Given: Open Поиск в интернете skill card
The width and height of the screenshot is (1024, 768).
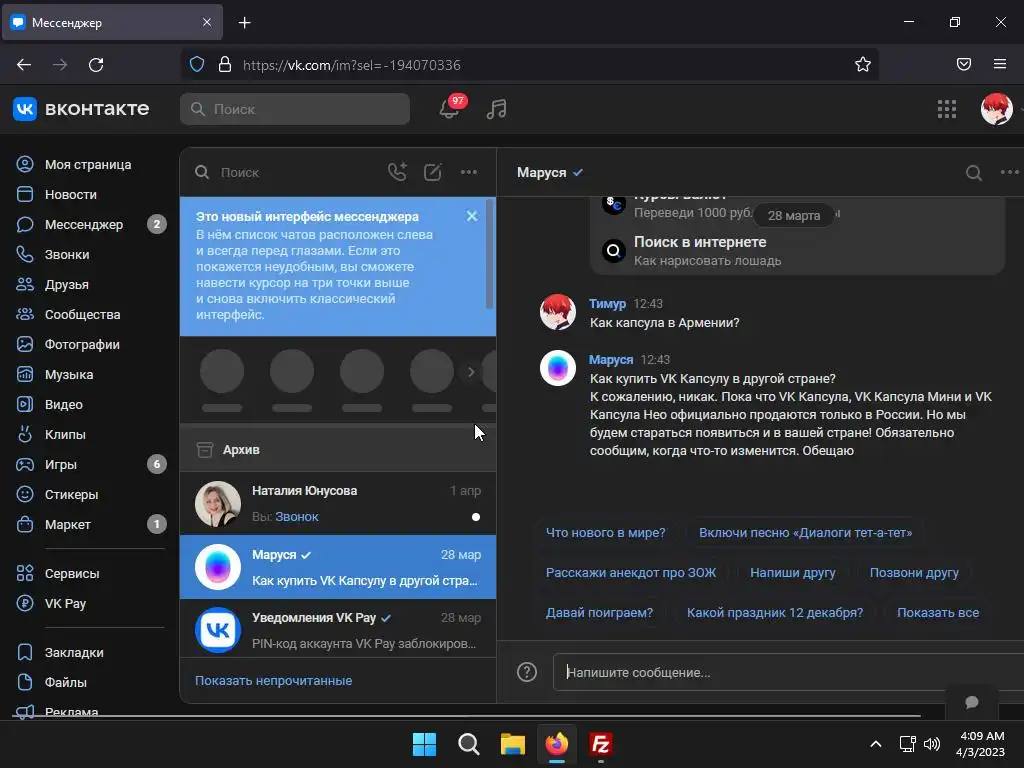Looking at the screenshot, I should 797,251.
